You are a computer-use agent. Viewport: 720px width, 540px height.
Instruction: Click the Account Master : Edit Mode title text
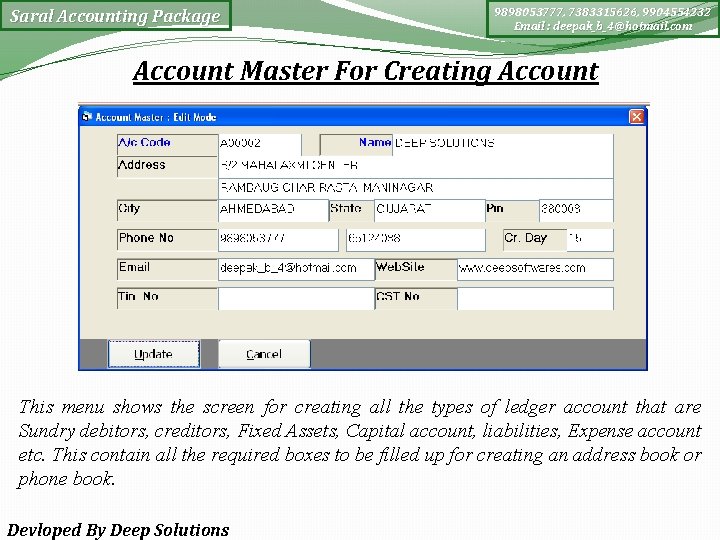click(156, 117)
